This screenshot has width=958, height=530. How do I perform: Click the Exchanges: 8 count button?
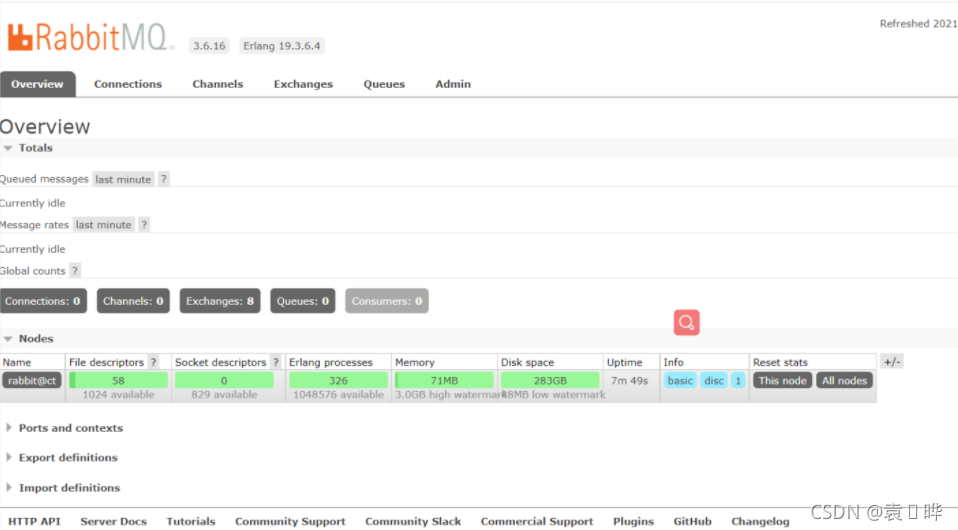coord(220,301)
